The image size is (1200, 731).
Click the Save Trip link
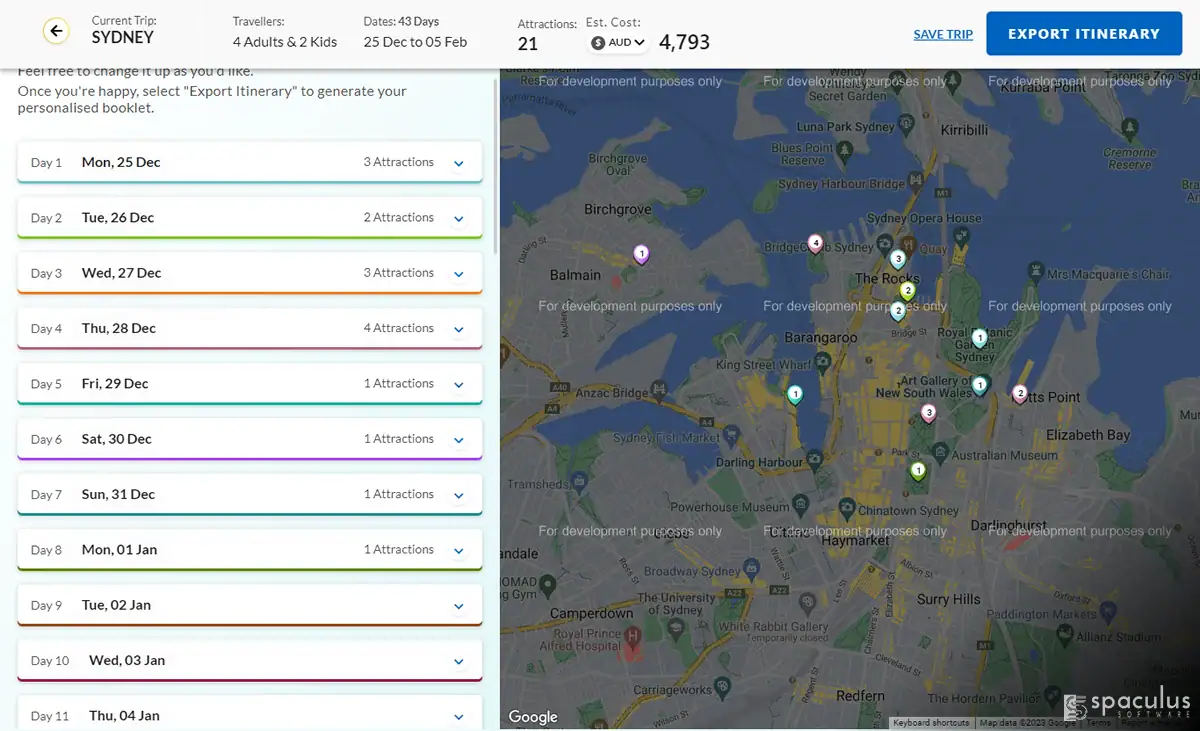(943, 34)
